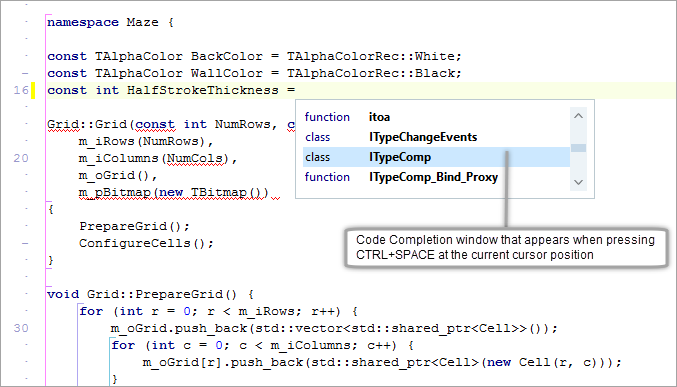Click the completion list scrollbar thumb

[x=579, y=148]
